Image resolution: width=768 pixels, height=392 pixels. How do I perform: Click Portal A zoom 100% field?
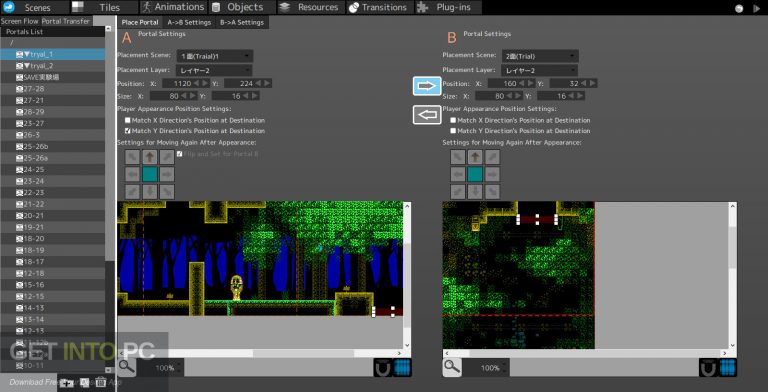(x=161, y=368)
